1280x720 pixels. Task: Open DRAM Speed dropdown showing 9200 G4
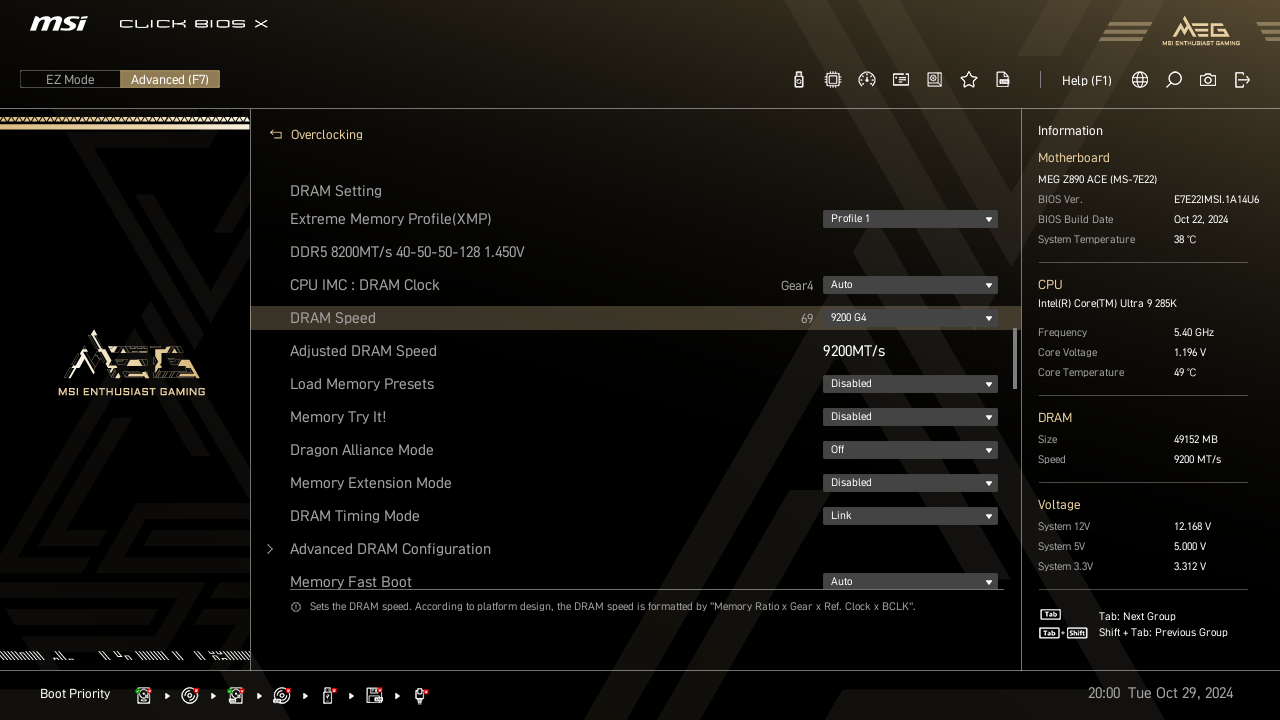[x=910, y=318]
